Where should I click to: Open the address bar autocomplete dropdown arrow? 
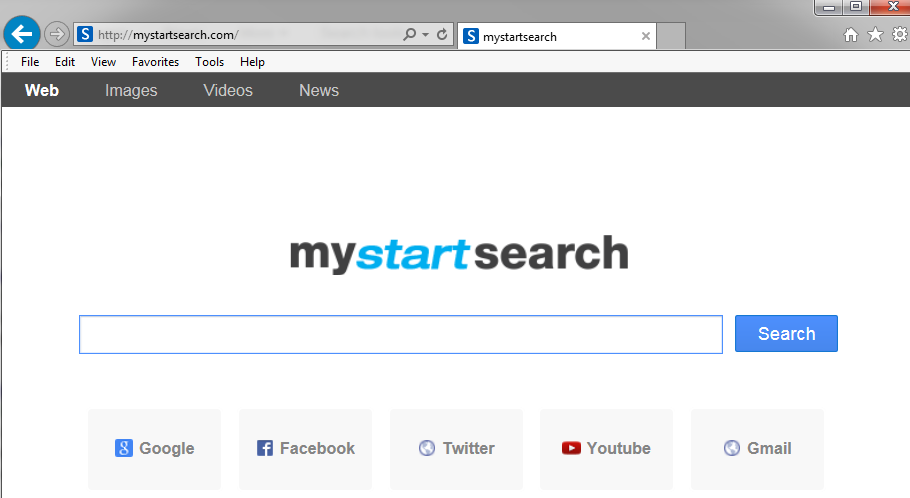coord(425,35)
